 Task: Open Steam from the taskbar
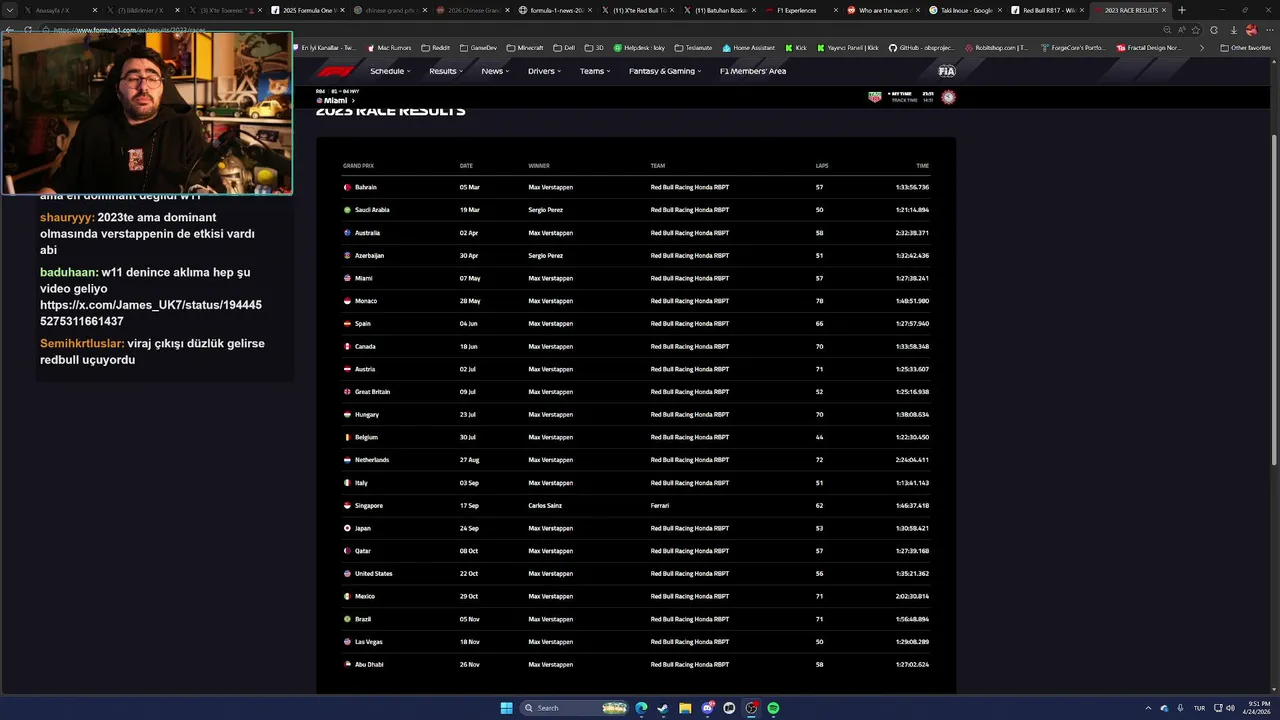(663, 708)
